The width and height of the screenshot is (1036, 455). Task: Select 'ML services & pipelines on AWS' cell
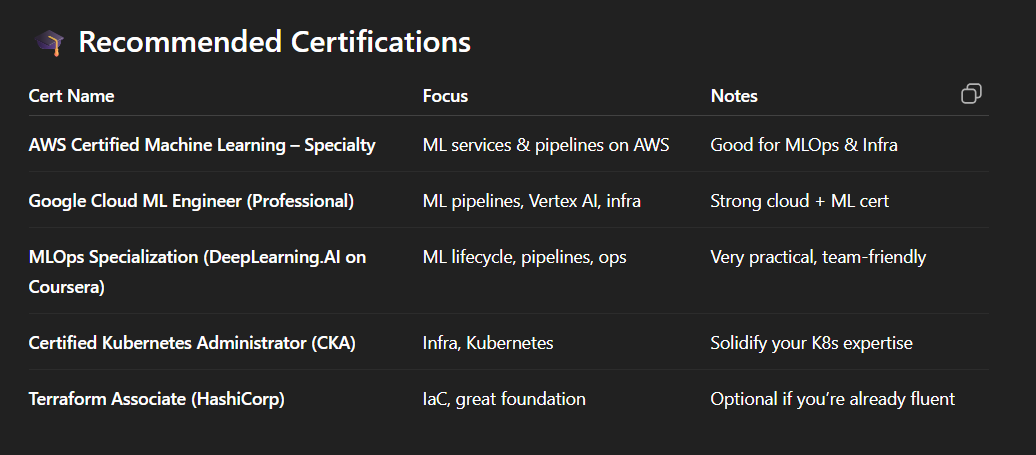pos(546,145)
